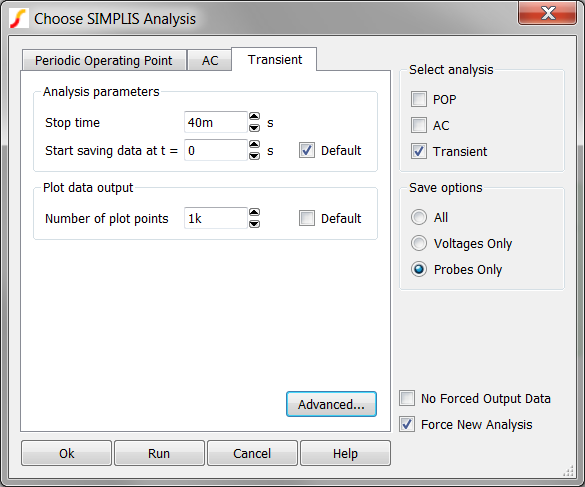
Task: Close the Choose SIMPLIS Analysis dialog
Action: pos(547,13)
